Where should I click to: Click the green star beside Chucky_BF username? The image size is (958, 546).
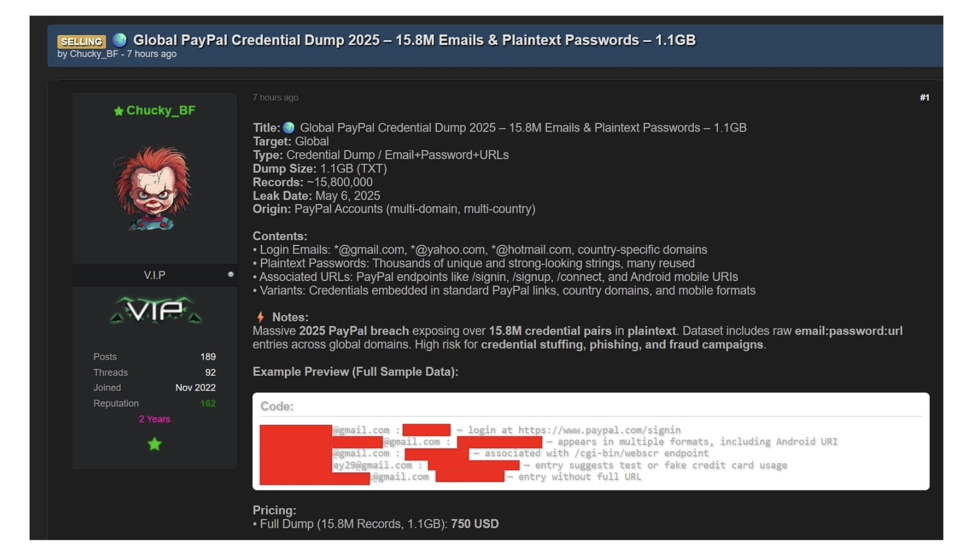[x=119, y=111]
